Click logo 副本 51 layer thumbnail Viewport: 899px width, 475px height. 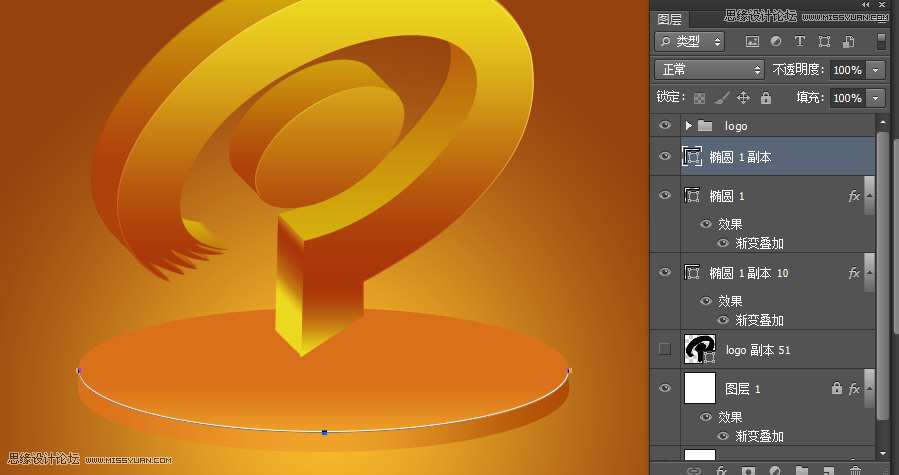tap(700, 349)
